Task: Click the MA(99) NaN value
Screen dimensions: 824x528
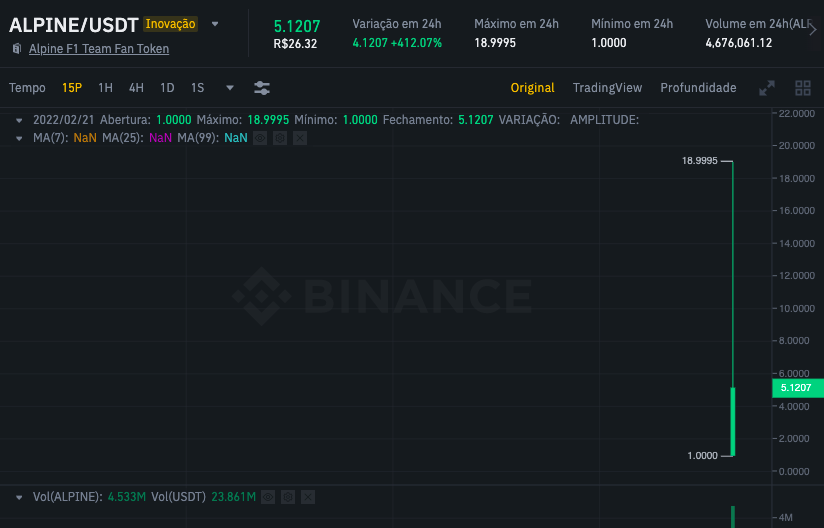Action: point(236,138)
